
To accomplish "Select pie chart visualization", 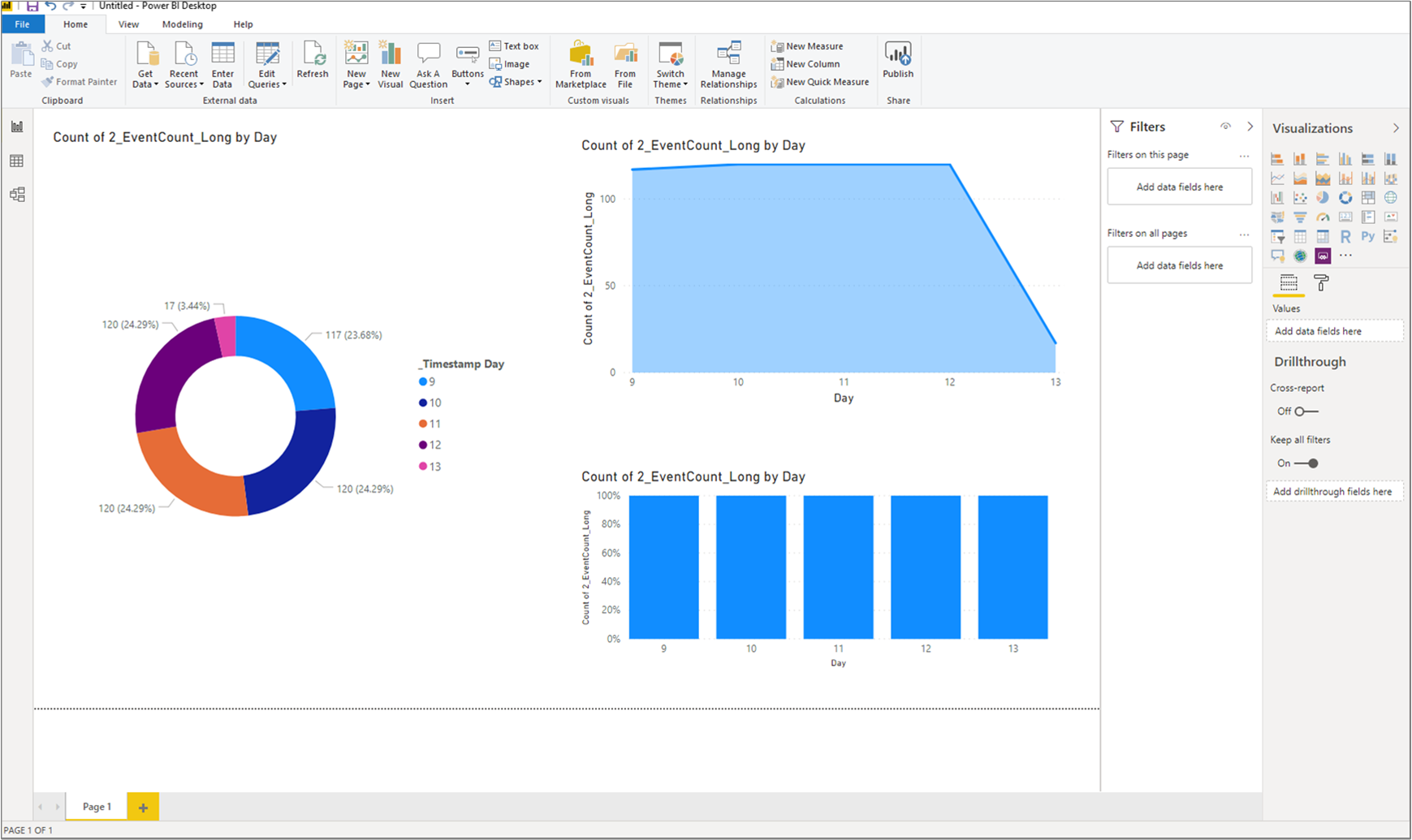I will tap(1323, 197).
